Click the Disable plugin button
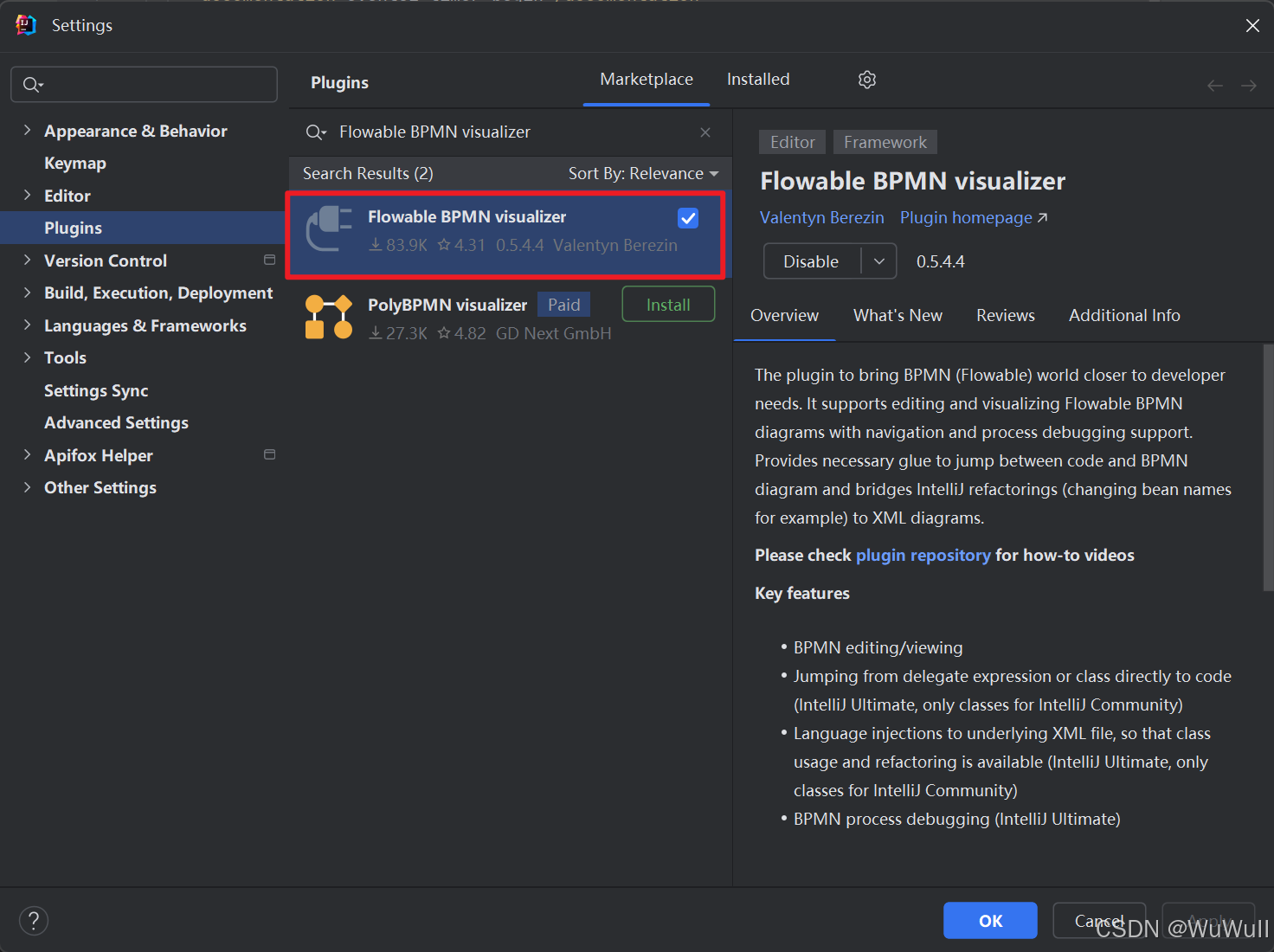1274x952 pixels. pyautogui.click(x=812, y=261)
